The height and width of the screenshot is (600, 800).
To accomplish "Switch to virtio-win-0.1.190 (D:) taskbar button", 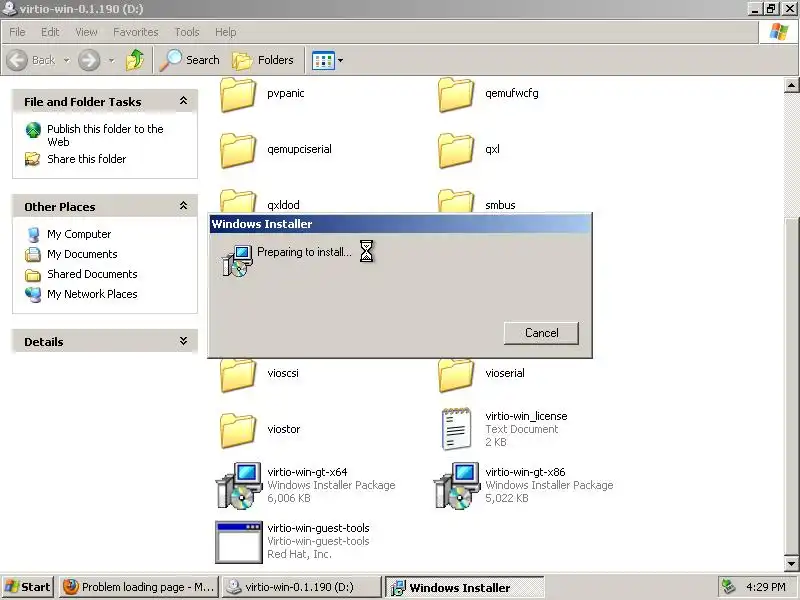I will pyautogui.click(x=302, y=587).
